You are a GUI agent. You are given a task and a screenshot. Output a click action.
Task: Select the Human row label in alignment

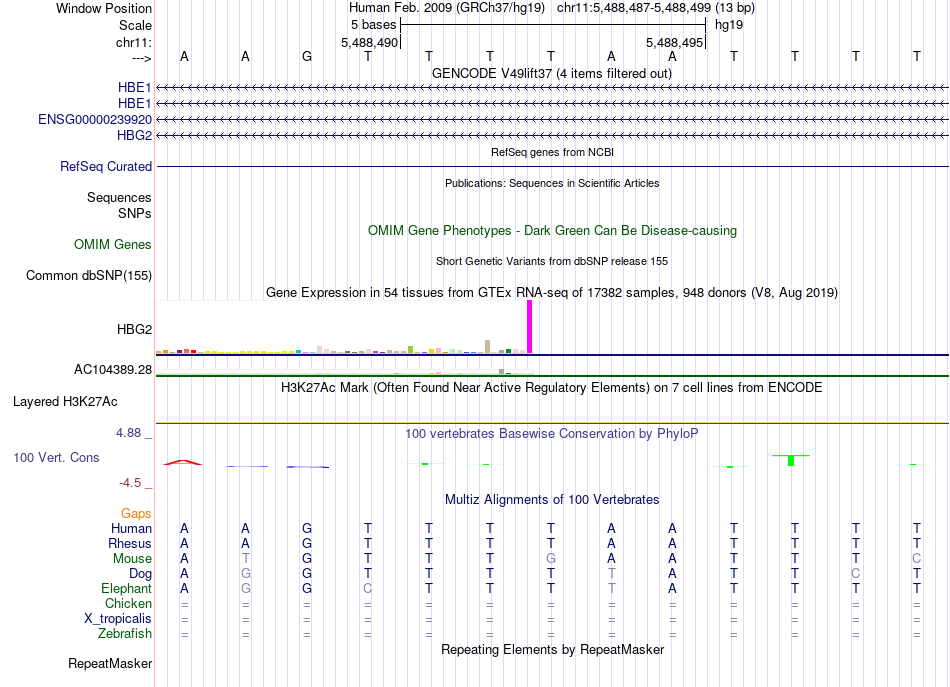[x=131, y=528]
